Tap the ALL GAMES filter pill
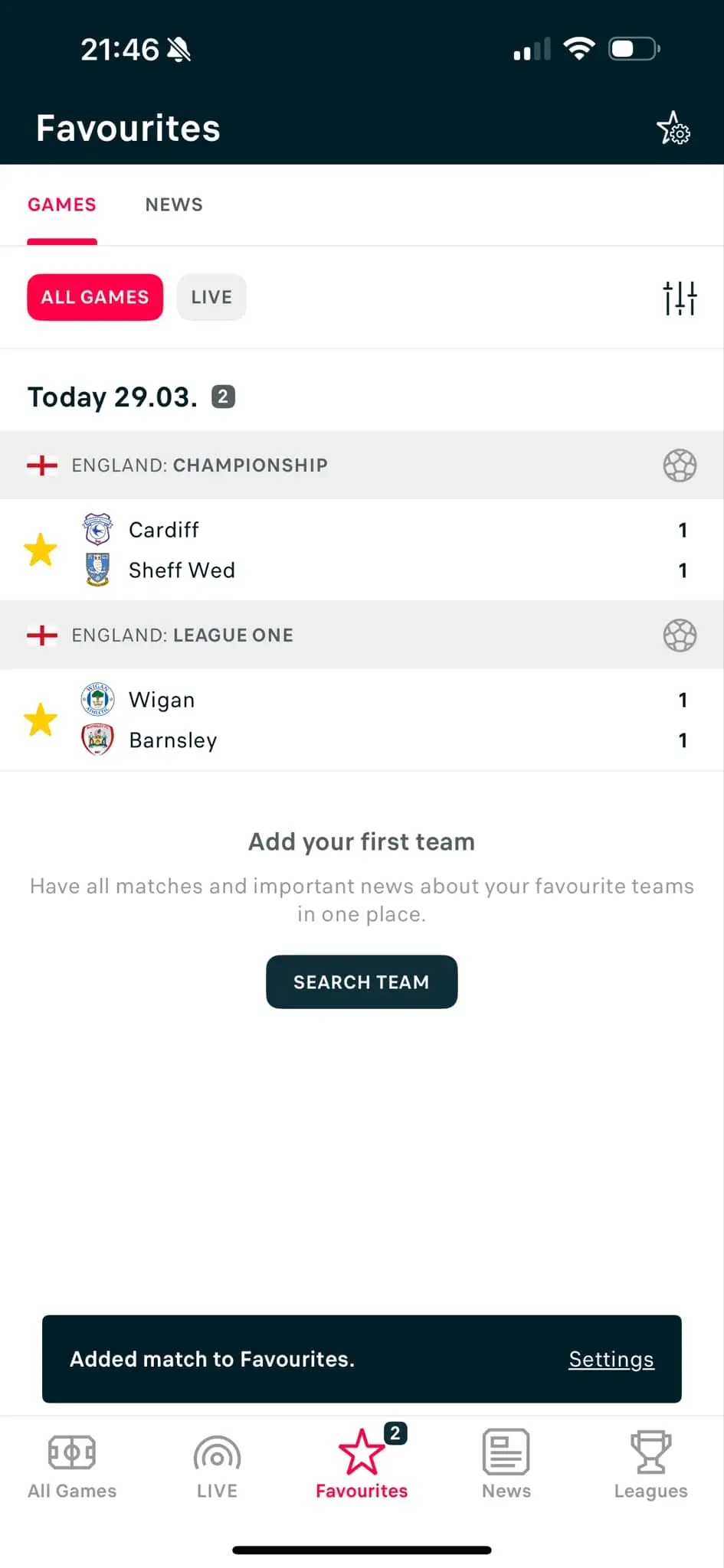This screenshot has width=724, height=1568. point(94,297)
